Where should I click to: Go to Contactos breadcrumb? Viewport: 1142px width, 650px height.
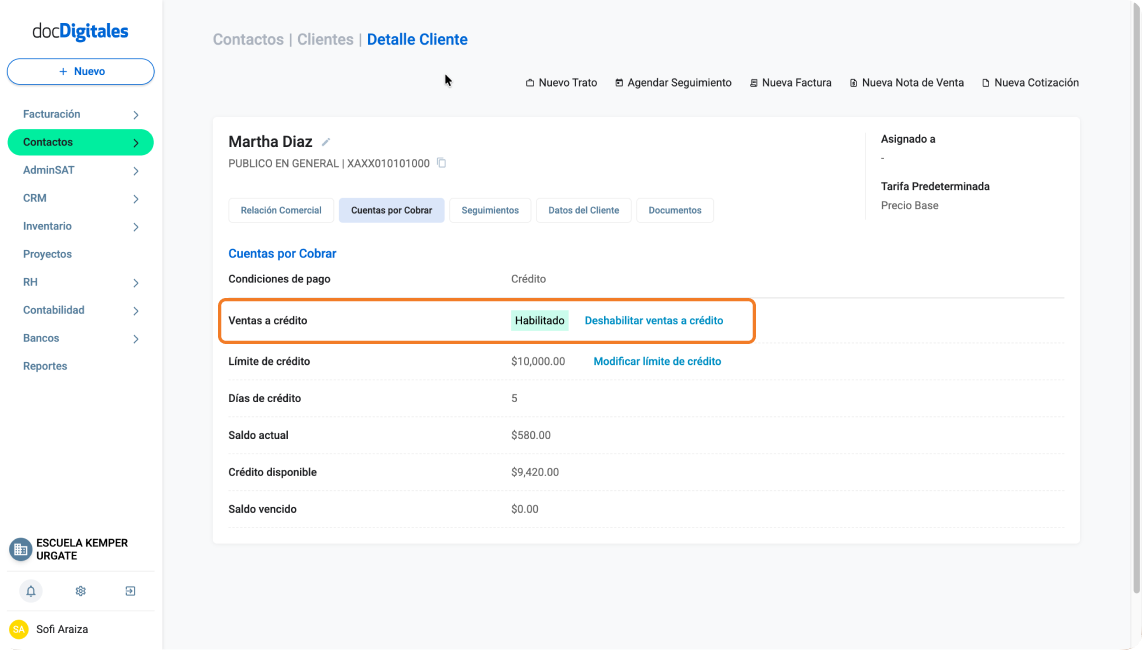click(x=248, y=39)
